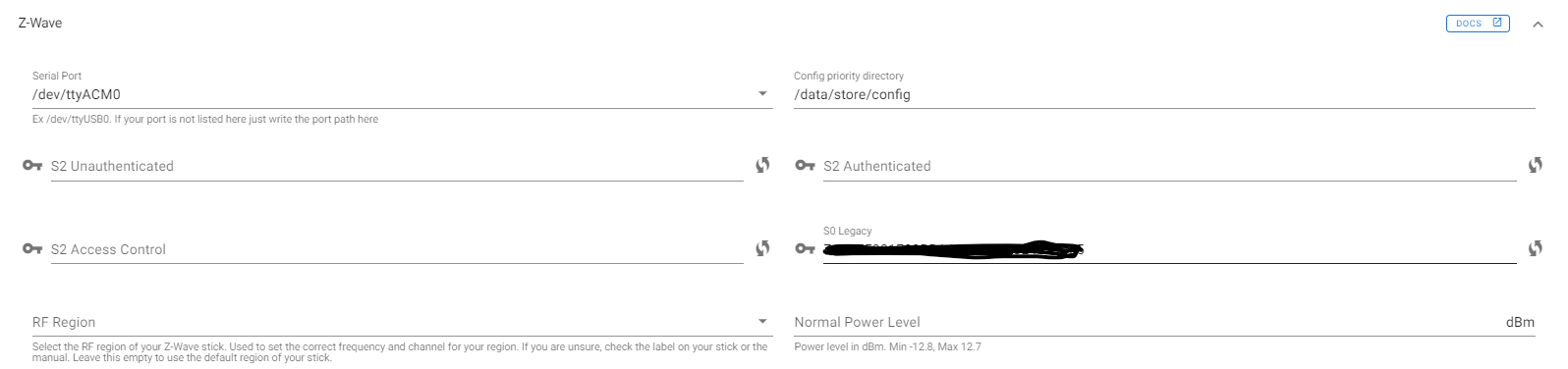Screen dimensions: 1568x369
Task: Regenerate the S2 Authenticated key
Action: (x=1535, y=166)
